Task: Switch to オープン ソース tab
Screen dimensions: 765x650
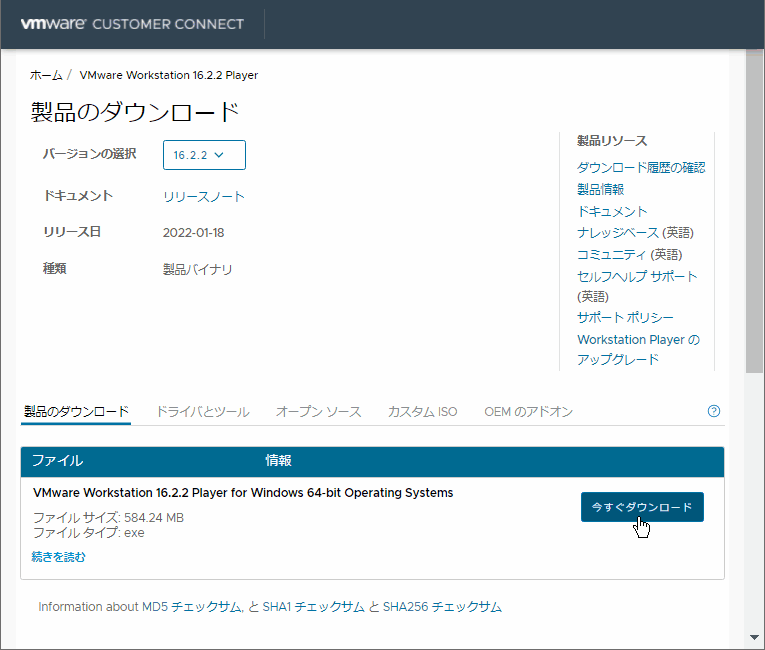Action: click(x=319, y=412)
